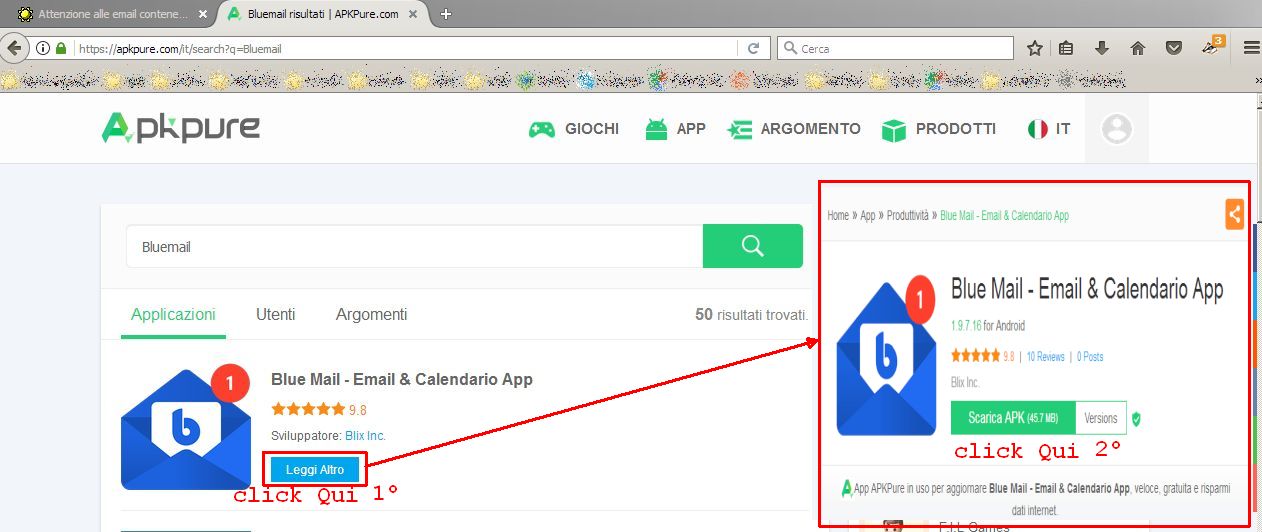Click the 50 risultati trovati text
Screen dimensions: 1262x532
pyautogui.click(x=751, y=315)
